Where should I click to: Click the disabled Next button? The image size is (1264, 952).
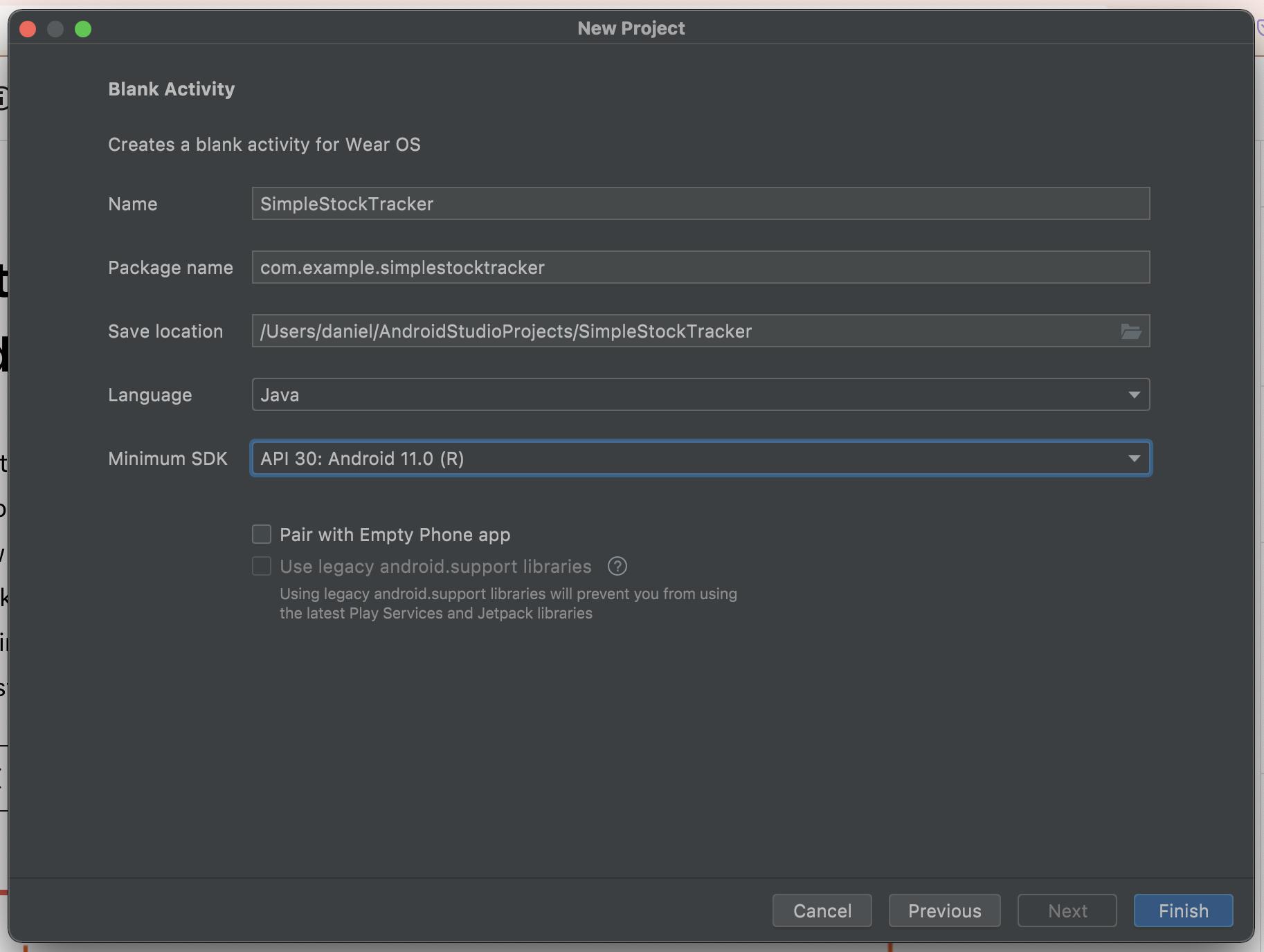(1067, 910)
